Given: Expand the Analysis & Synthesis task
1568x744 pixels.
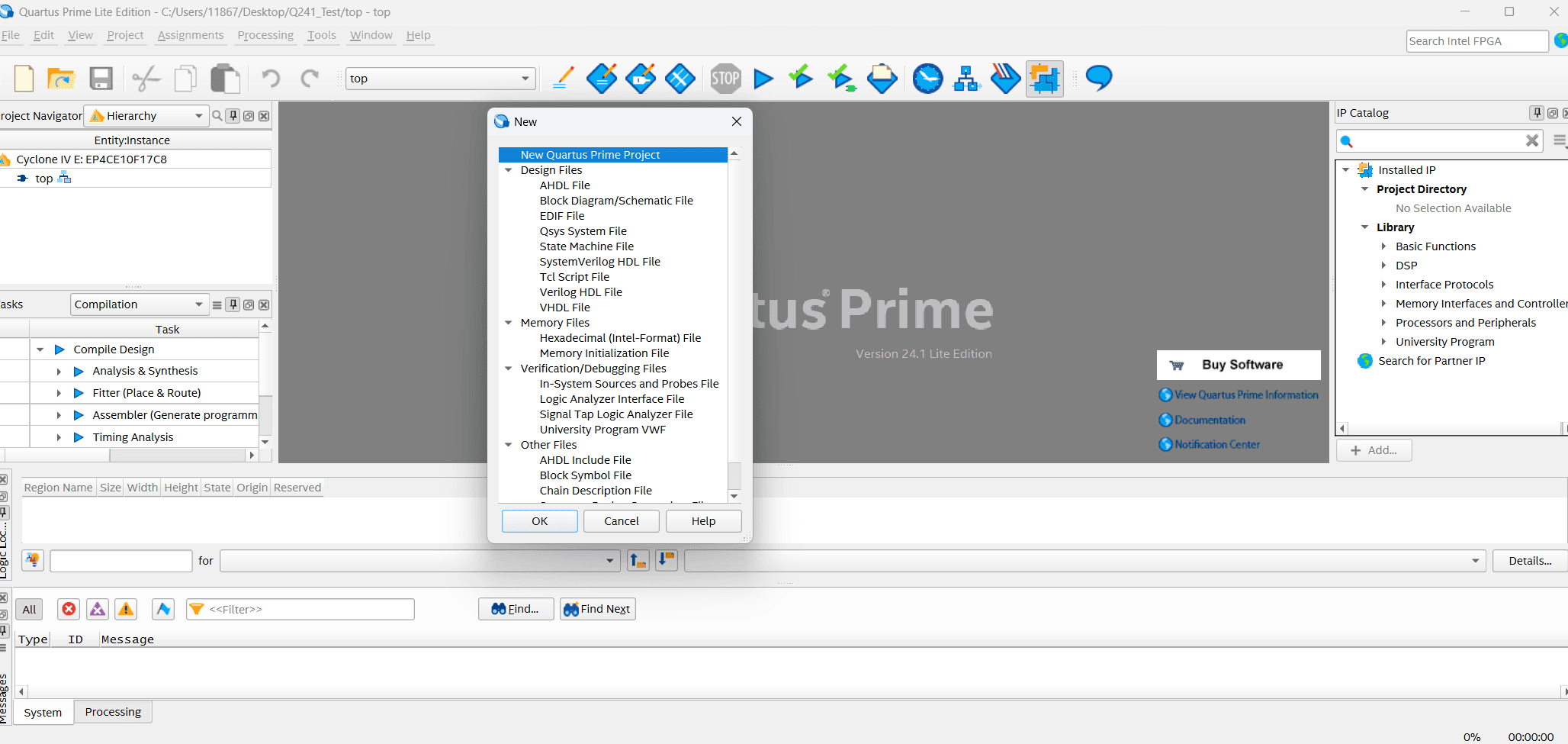Looking at the screenshot, I should click(x=59, y=372).
